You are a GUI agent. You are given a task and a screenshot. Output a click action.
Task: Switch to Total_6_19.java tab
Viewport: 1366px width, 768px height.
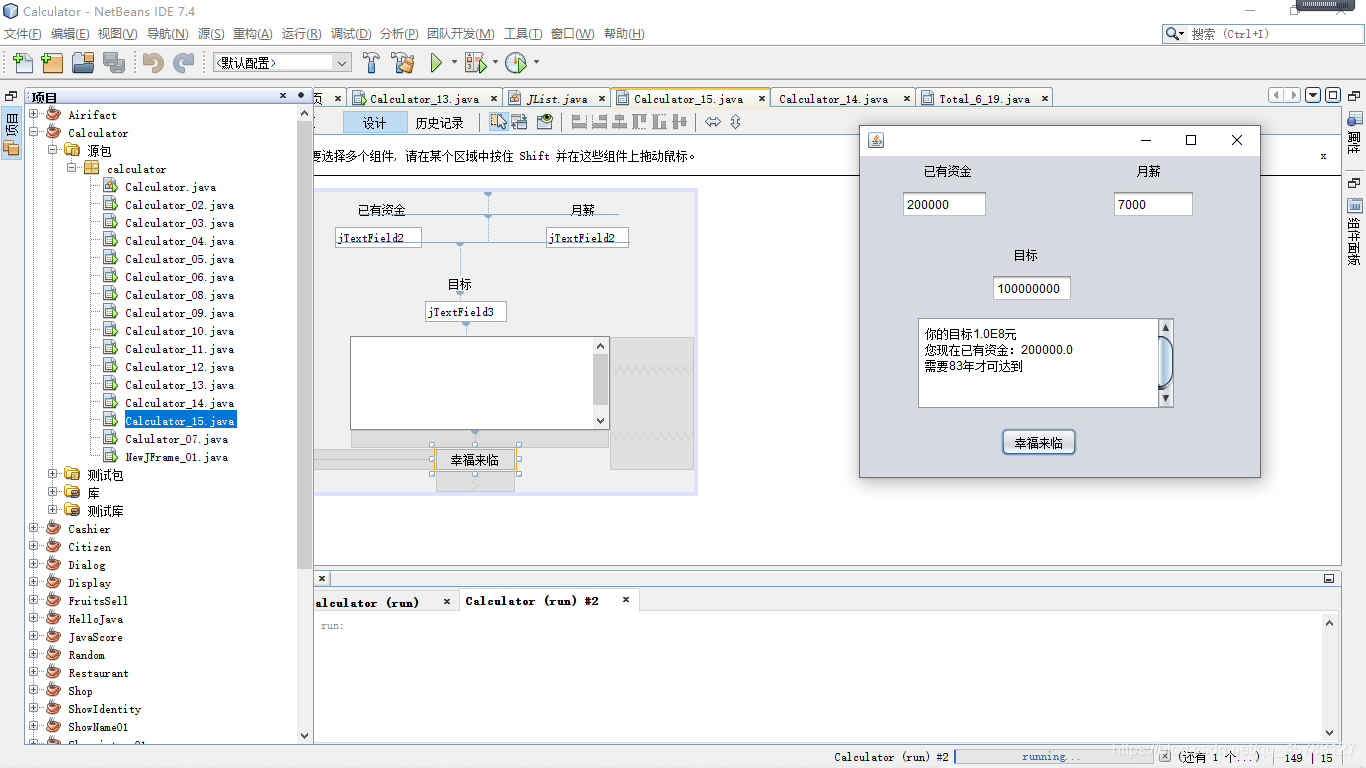[984, 99]
